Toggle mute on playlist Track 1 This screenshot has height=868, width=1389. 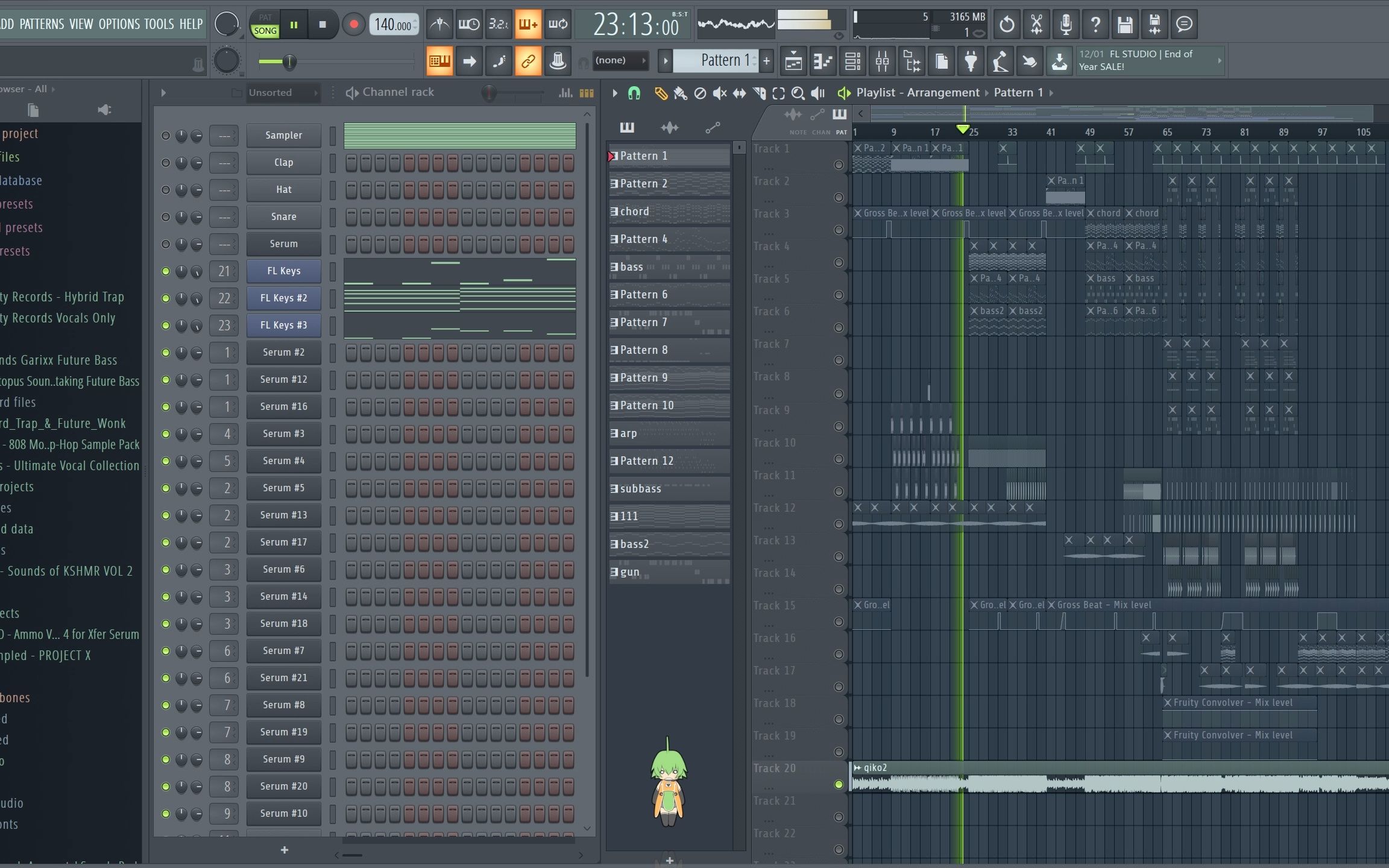[x=839, y=165]
